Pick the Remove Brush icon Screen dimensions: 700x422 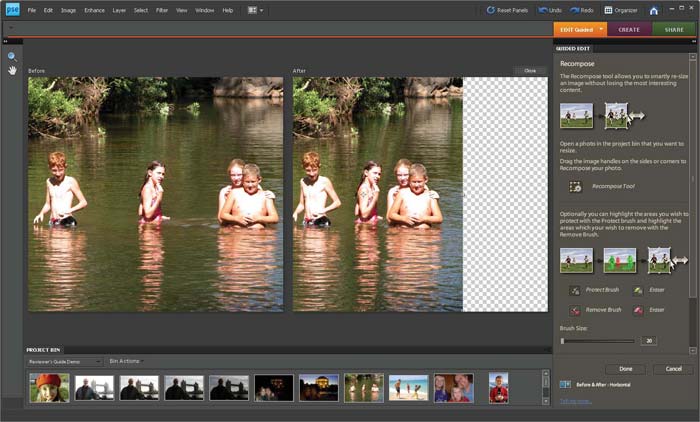click(575, 310)
